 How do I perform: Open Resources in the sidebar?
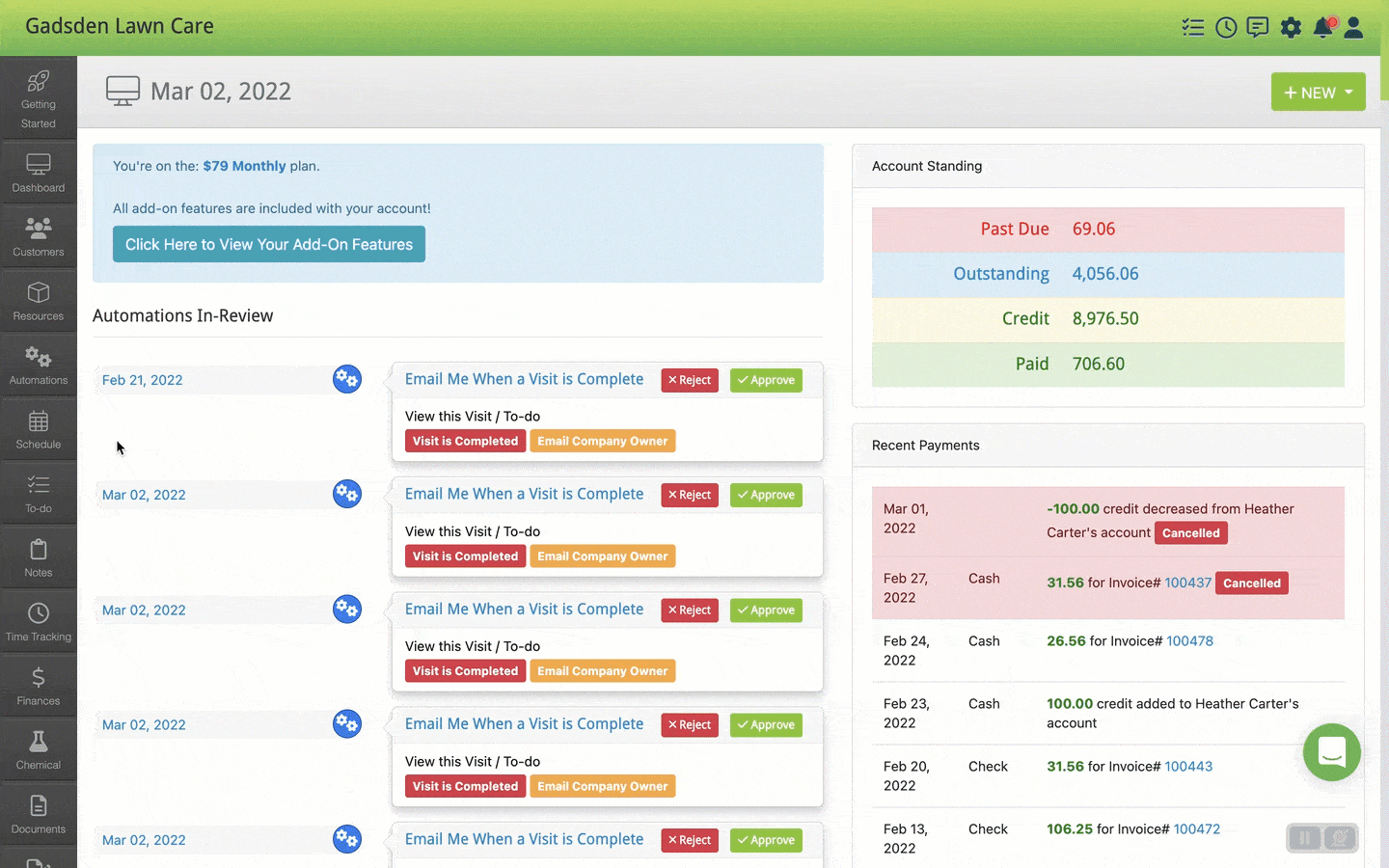pyautogui.click(x=39, y=301)
